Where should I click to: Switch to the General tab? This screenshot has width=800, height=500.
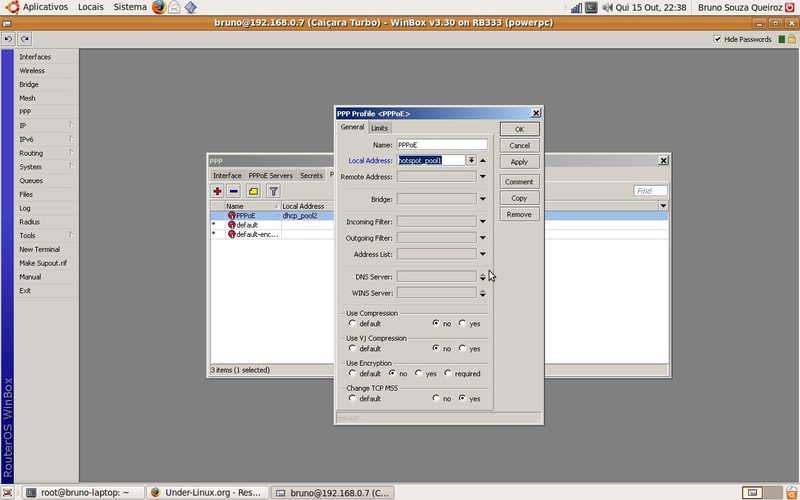(352, 127)
